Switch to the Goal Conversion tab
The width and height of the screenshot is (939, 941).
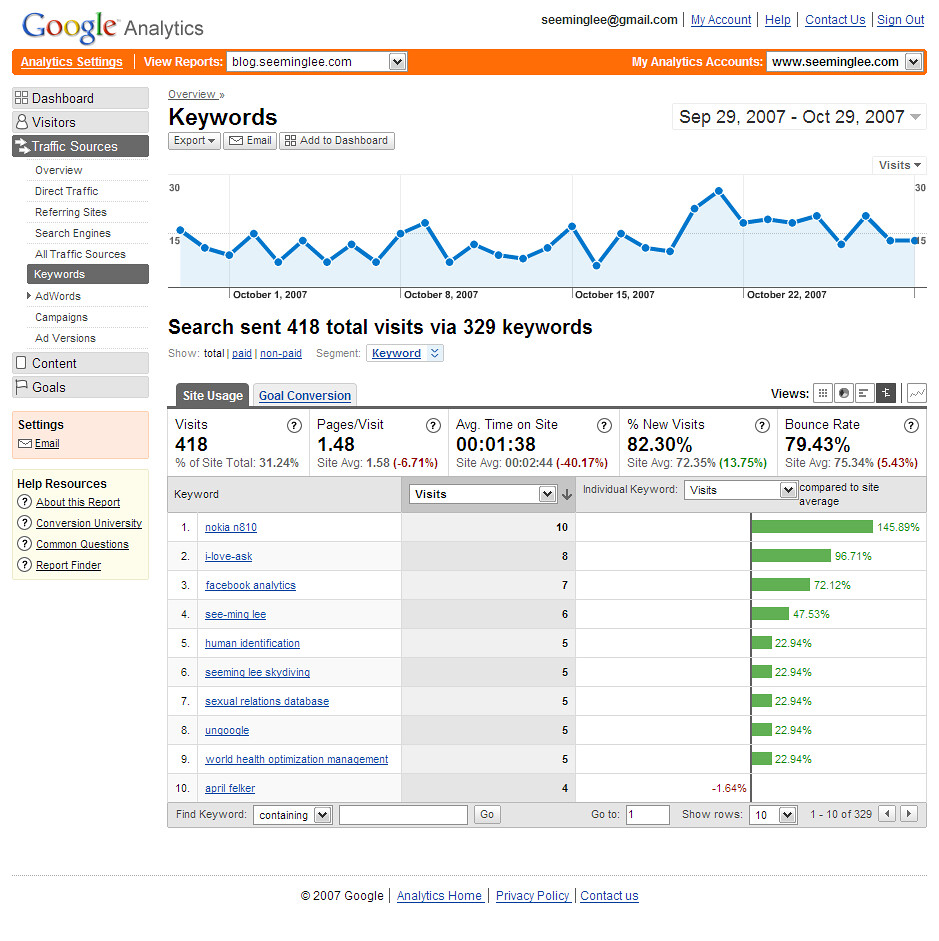point(305,395)
